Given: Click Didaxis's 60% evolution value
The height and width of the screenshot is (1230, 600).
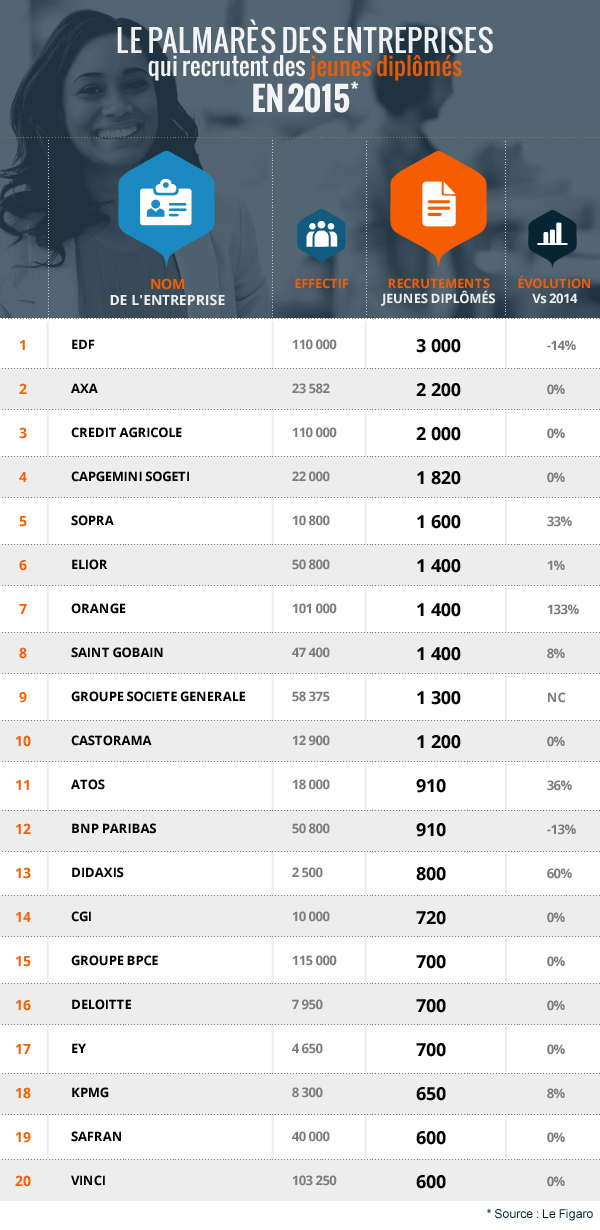Looking at the screenshot, I should [x=556, y=873].
